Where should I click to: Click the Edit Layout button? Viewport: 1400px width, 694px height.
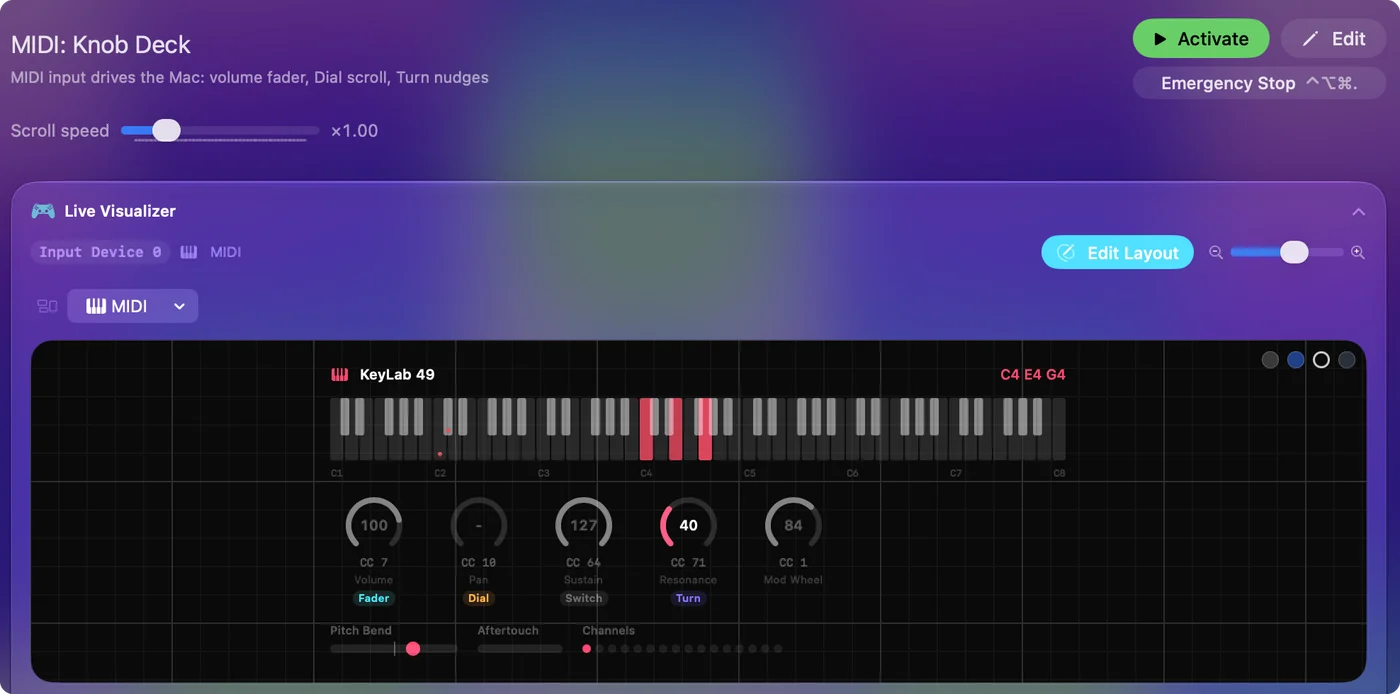tap(1117, 253)
